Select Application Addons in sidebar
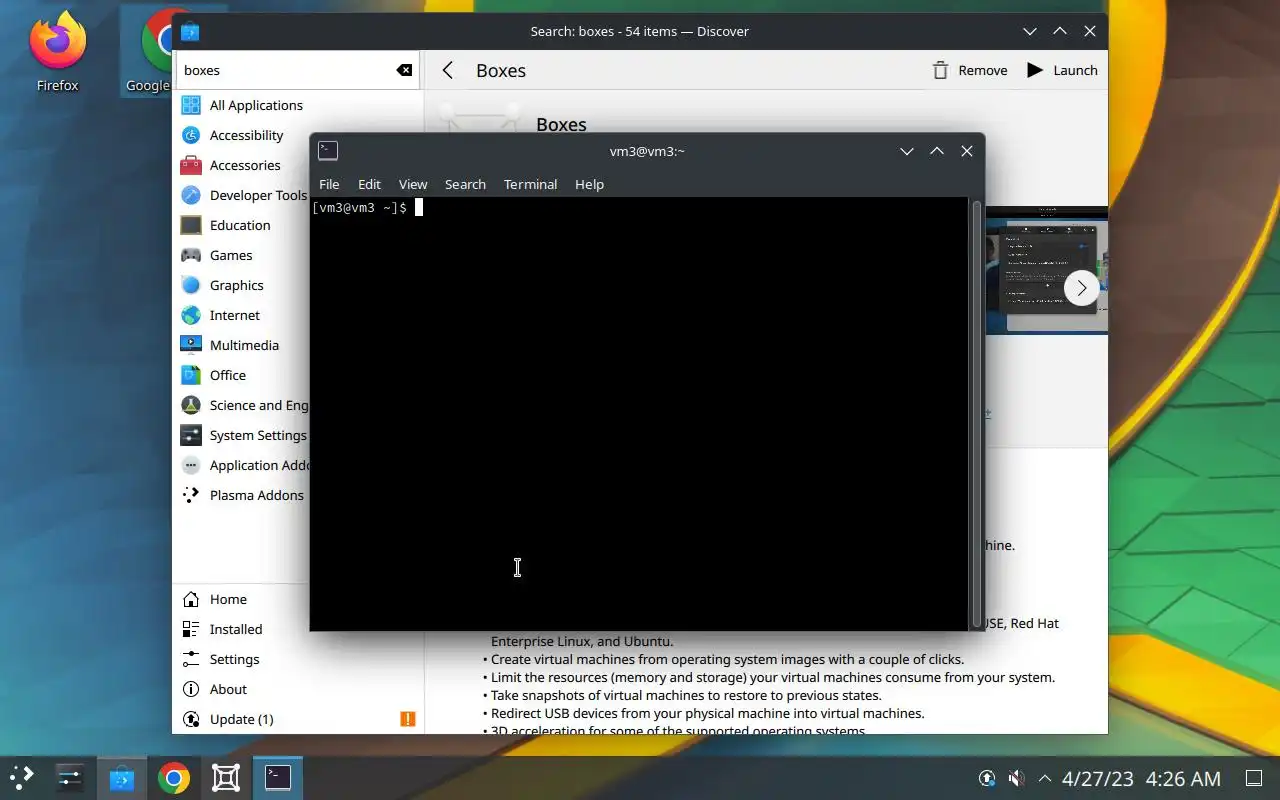The image size is (1280, 800). coord(242,465)
